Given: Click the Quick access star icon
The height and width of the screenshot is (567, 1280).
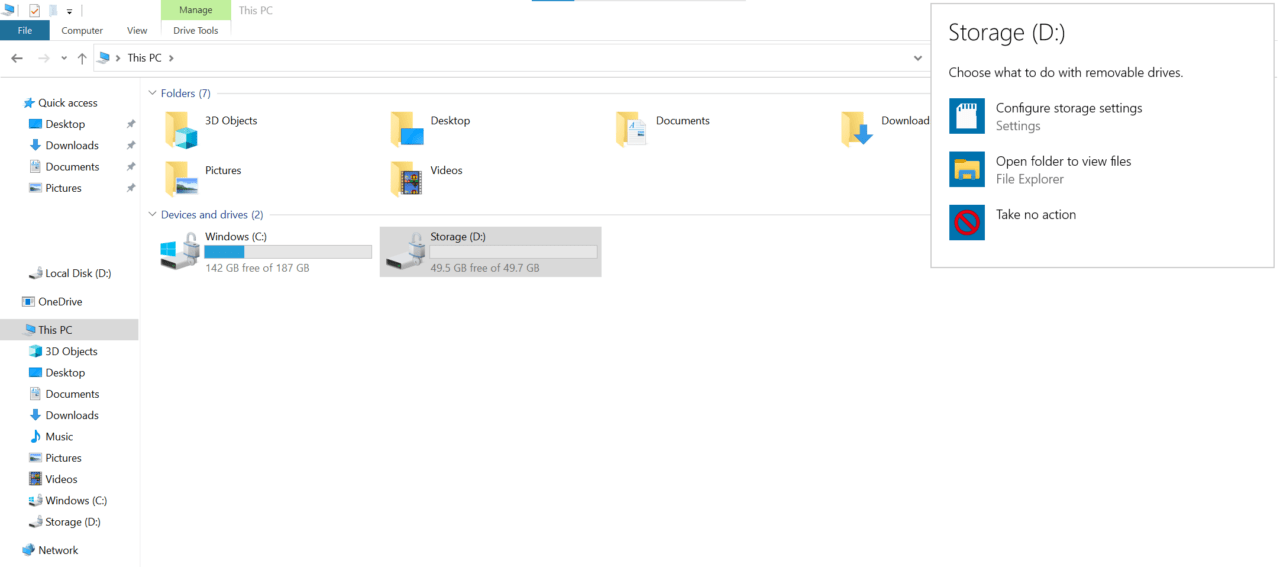Looking at the screenshot, I should 30,103.
